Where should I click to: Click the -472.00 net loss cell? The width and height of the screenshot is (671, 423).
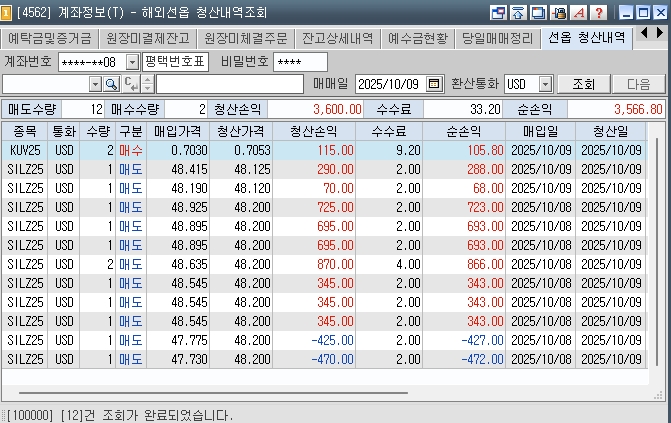point(464,359)
